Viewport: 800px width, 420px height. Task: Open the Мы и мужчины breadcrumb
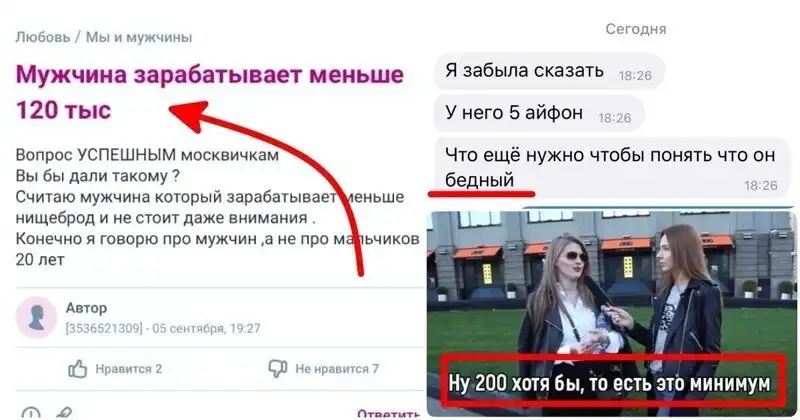coord(139,37)
